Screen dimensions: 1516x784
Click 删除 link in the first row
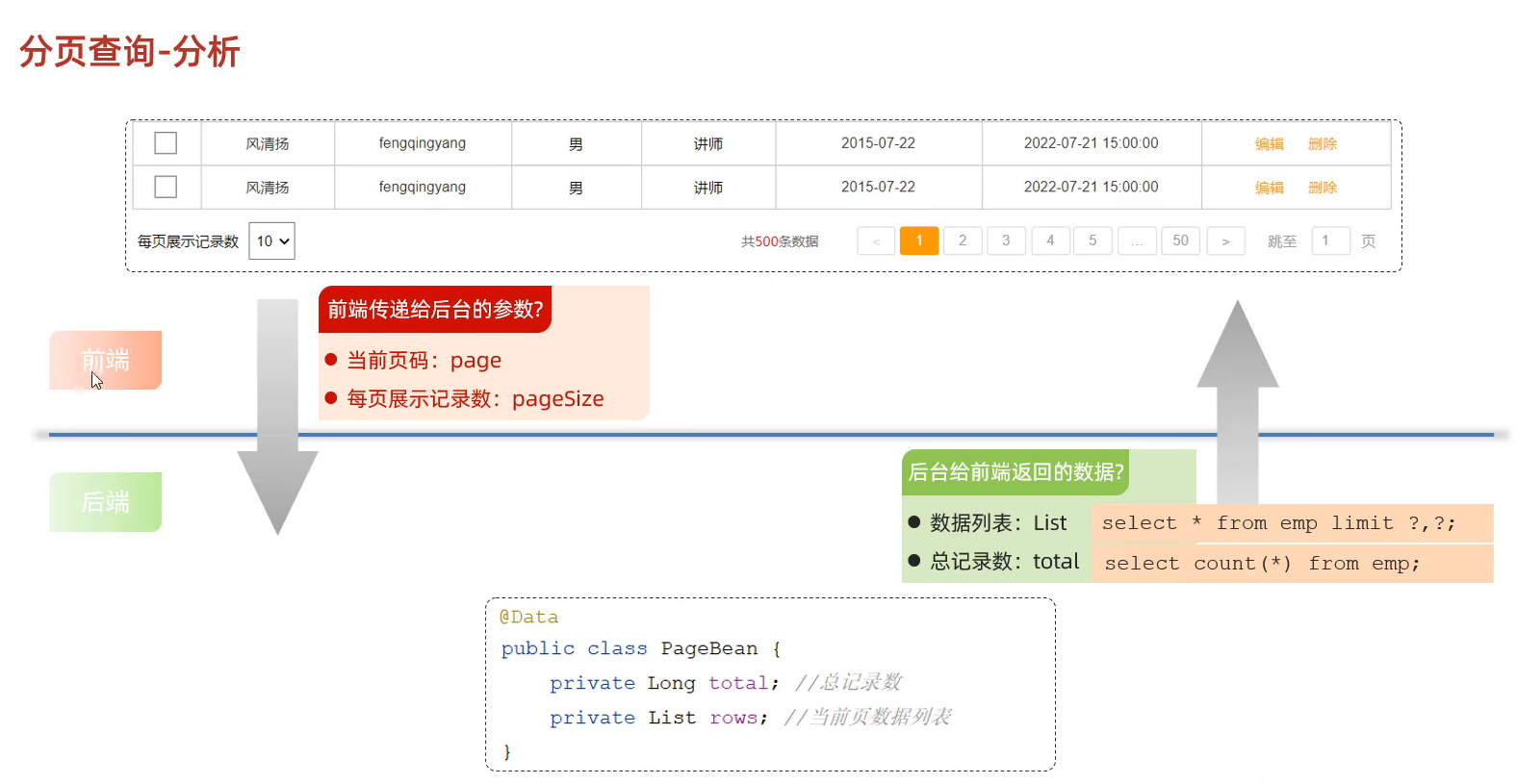click(1322, 143)
